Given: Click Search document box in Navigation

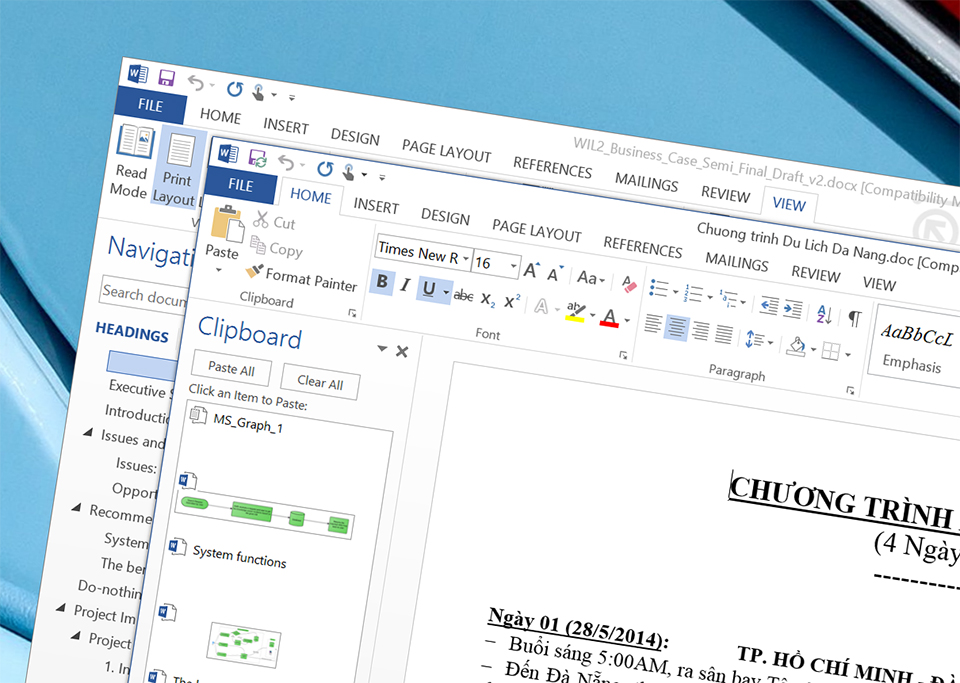Looking at the screenshot, I should 144,295.
